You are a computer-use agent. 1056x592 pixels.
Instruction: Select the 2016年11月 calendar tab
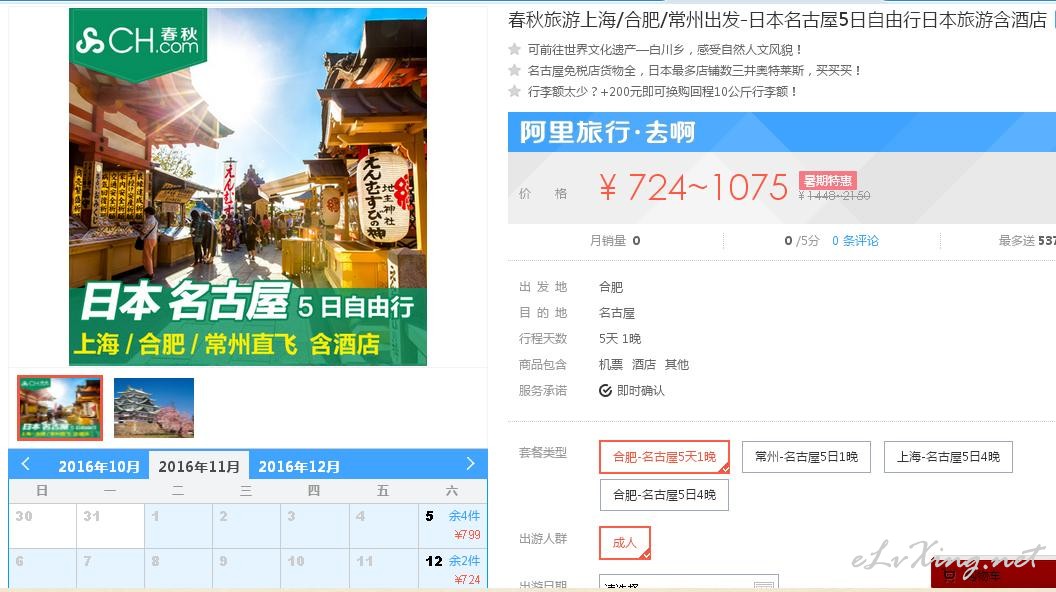pos(199,466)
